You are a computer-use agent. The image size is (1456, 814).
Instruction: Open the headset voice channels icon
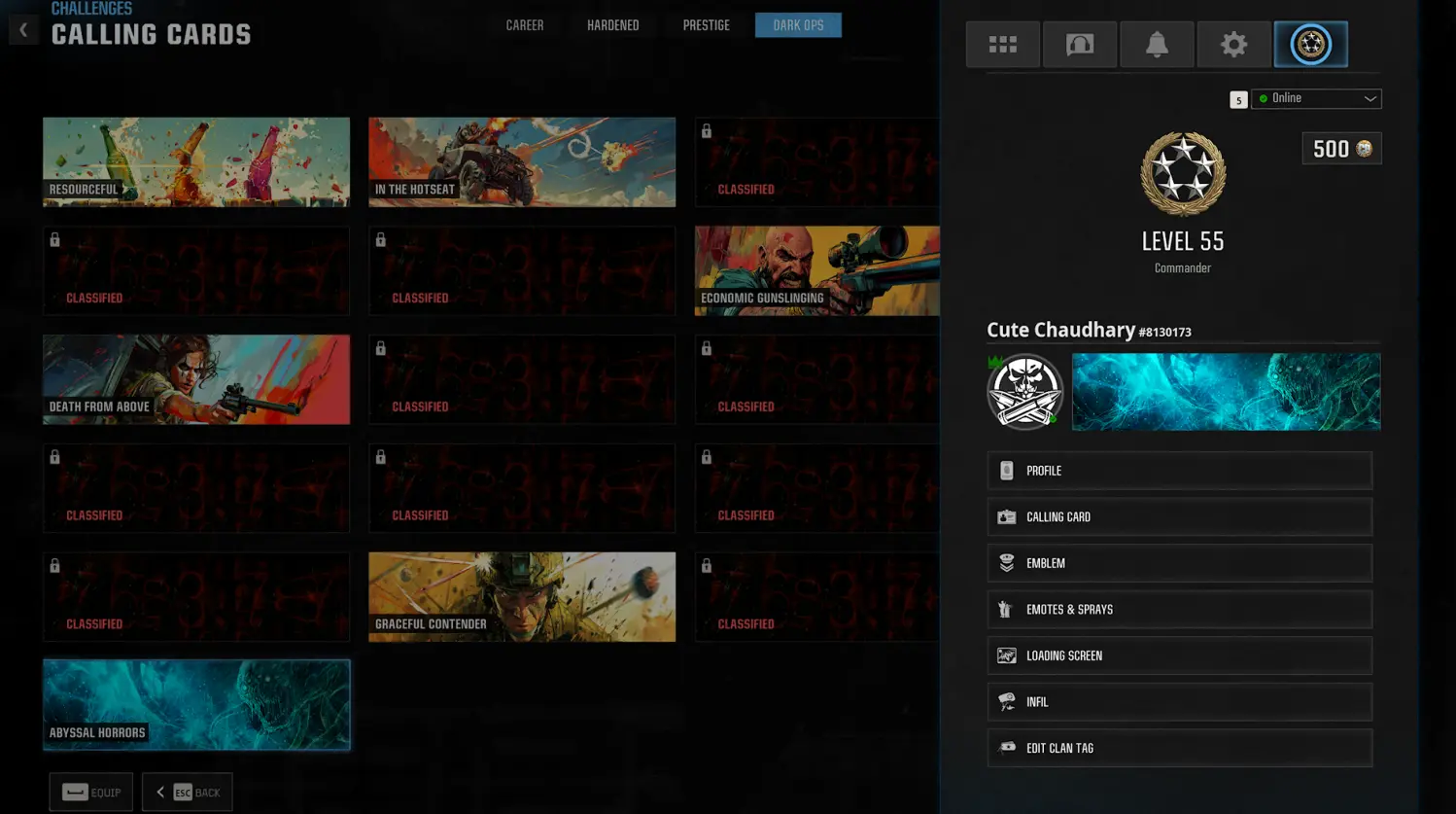pos(1079,45)
